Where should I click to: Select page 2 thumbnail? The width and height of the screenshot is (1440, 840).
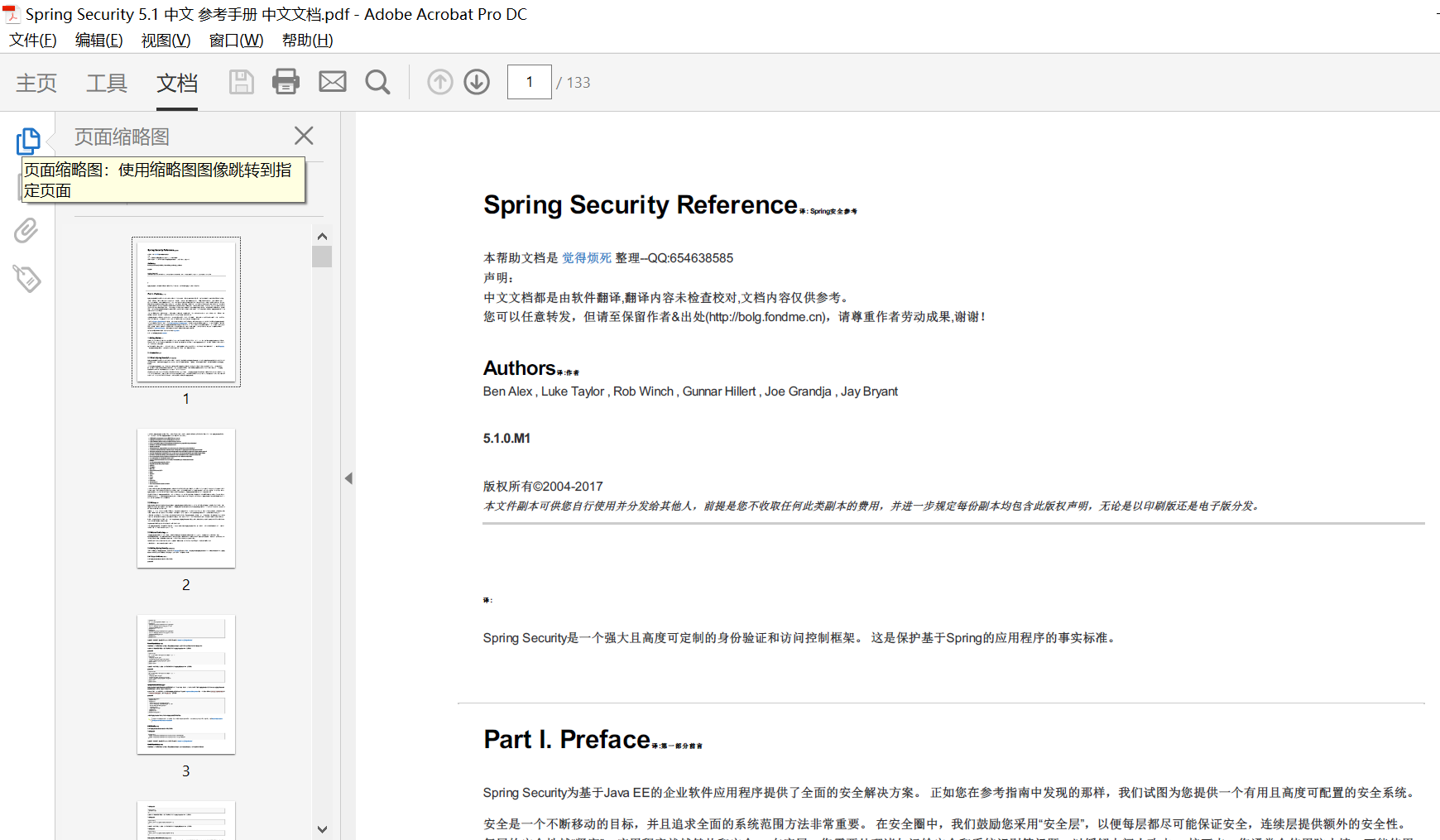186,498
